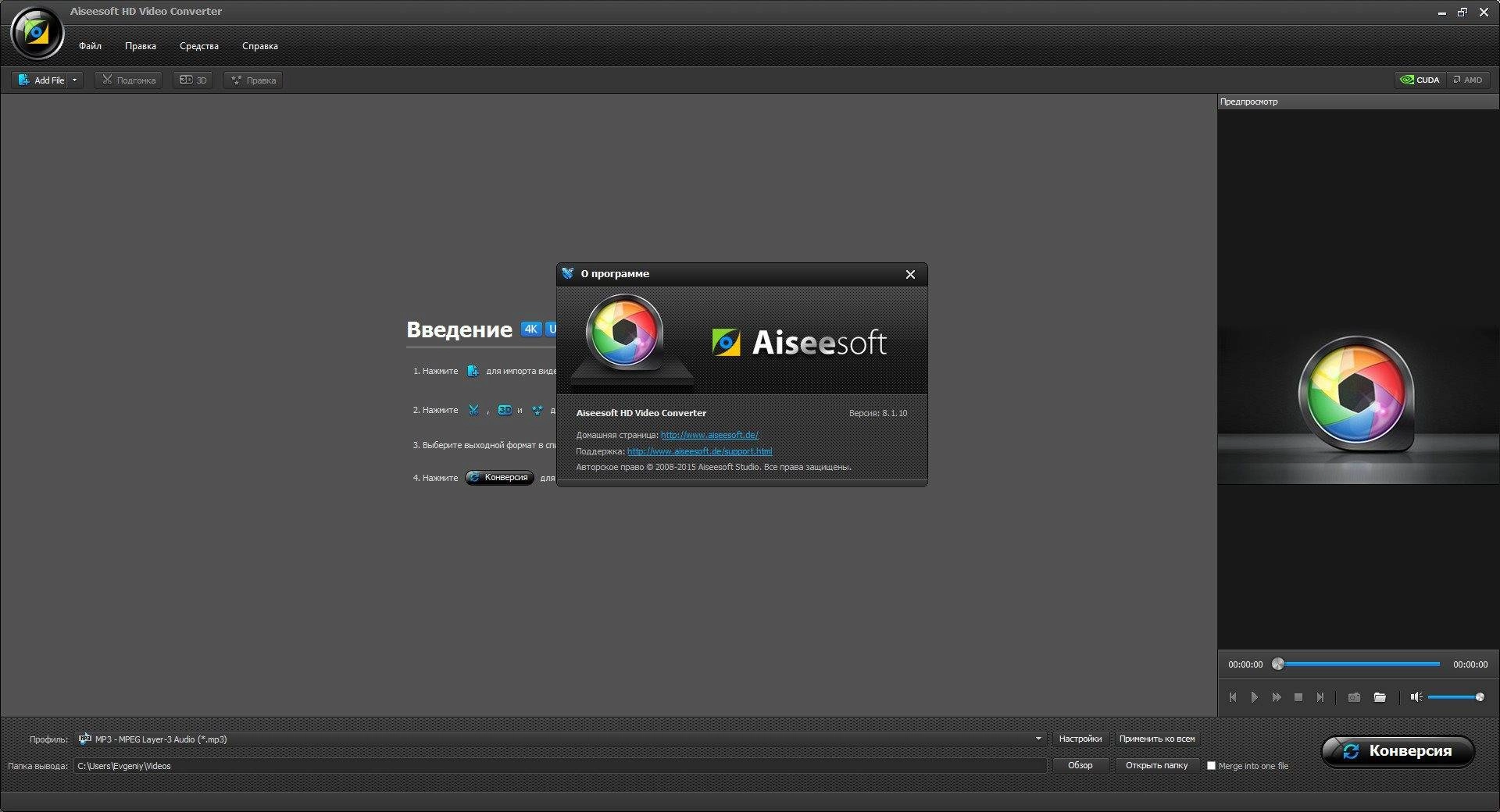Click the previous frame playback button
The image size is (1500, 812).
tap(1233, 697)
